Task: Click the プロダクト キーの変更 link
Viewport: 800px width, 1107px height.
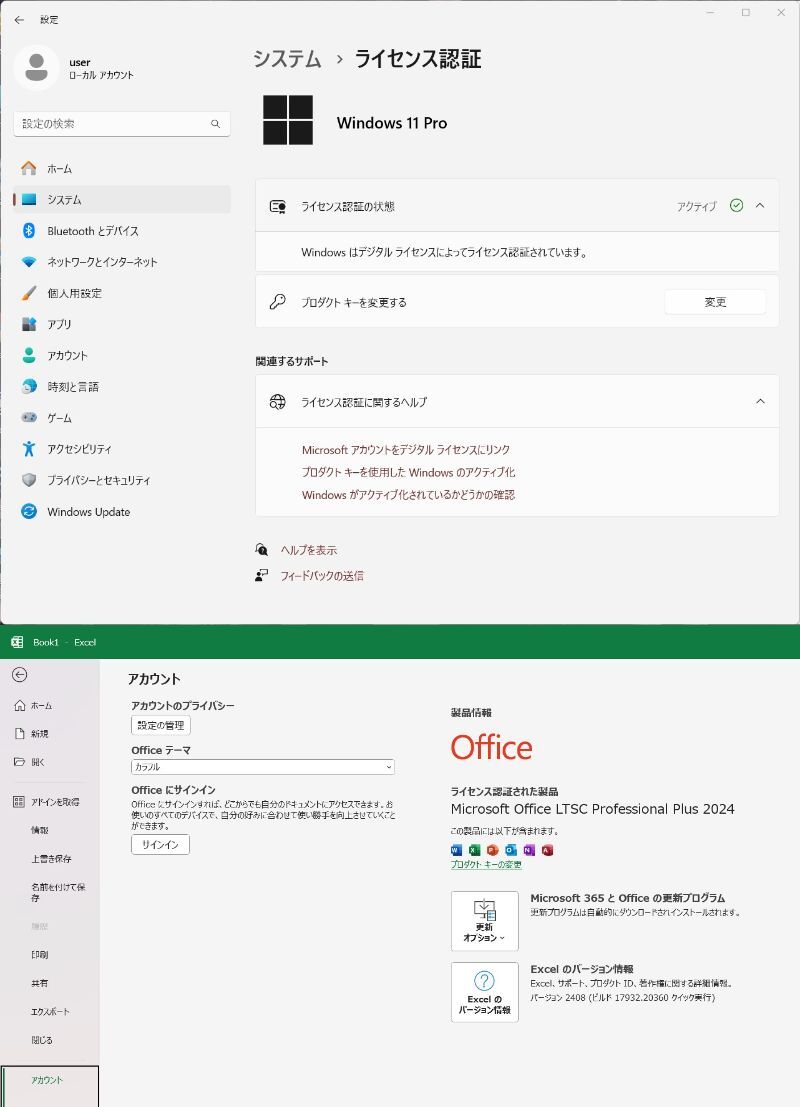Action: tap(486, 864)
